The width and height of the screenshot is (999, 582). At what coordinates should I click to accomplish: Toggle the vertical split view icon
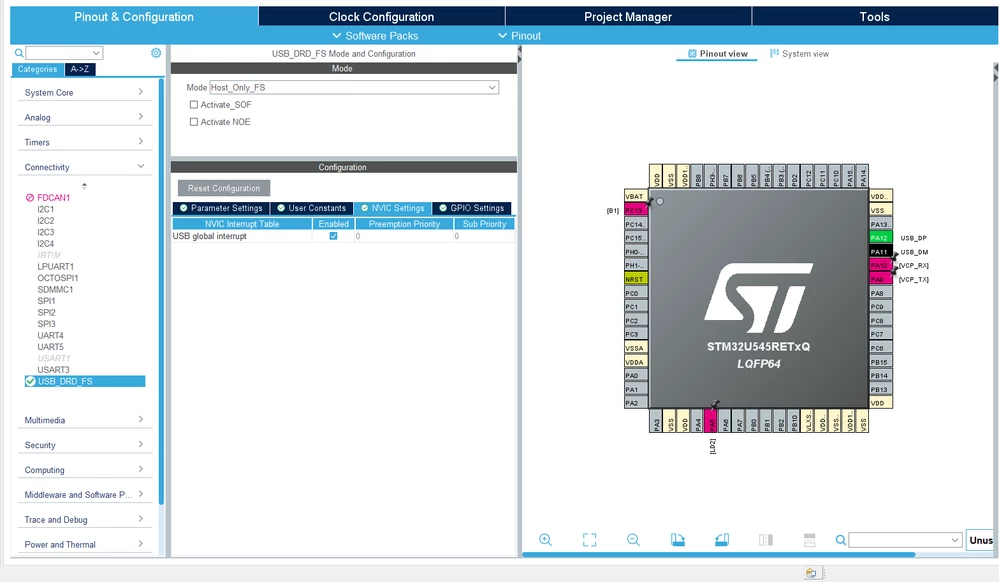tap(765, 540)
